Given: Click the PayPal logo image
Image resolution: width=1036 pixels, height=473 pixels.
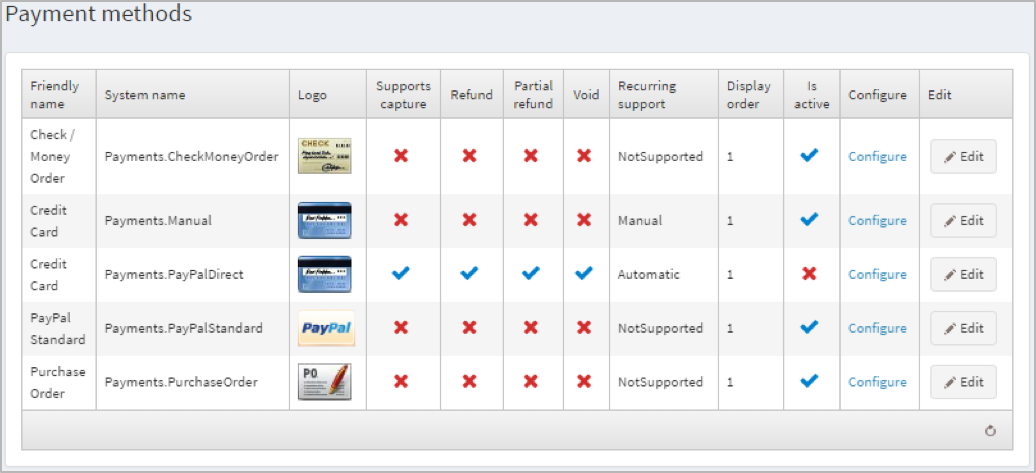Looking at the screenshot, I should [x=325, y=328].
